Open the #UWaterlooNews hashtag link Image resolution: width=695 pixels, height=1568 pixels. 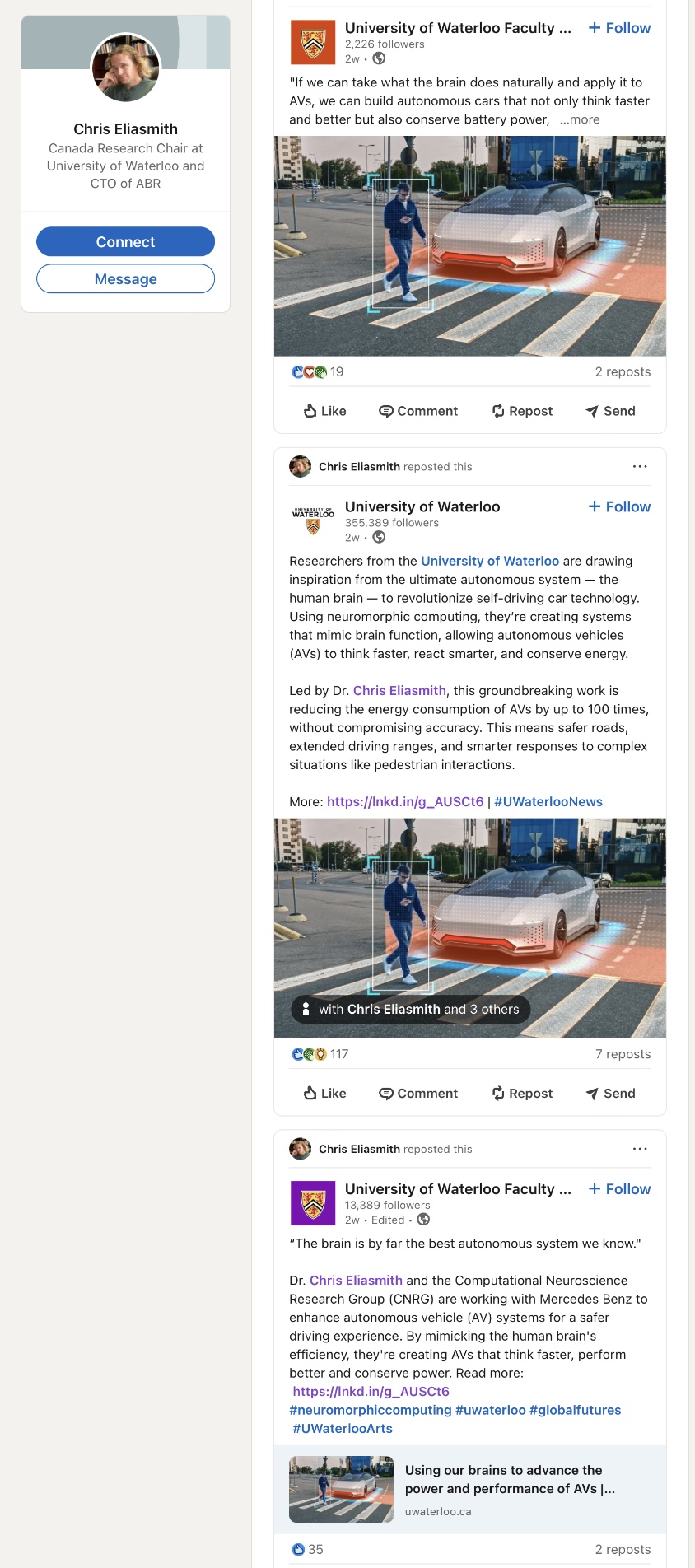(x=548, y=802)
